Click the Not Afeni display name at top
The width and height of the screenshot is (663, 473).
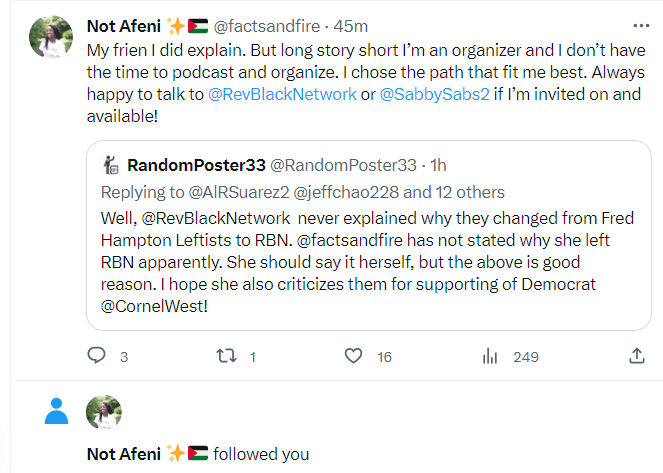click(125, 25)
